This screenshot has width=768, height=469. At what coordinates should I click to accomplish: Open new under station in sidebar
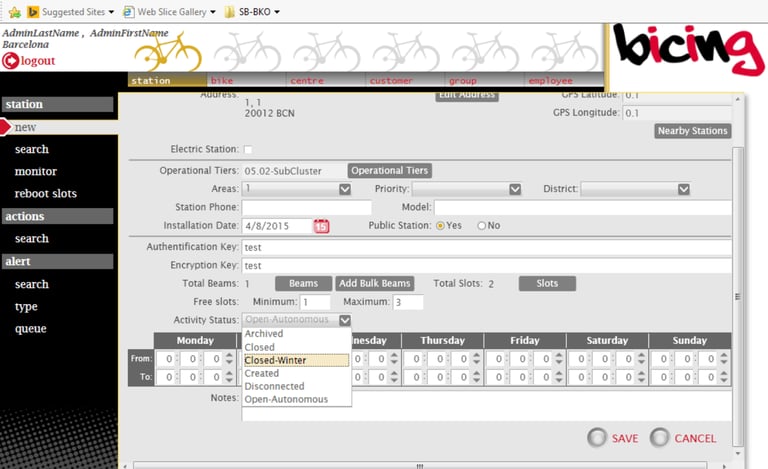25,127
